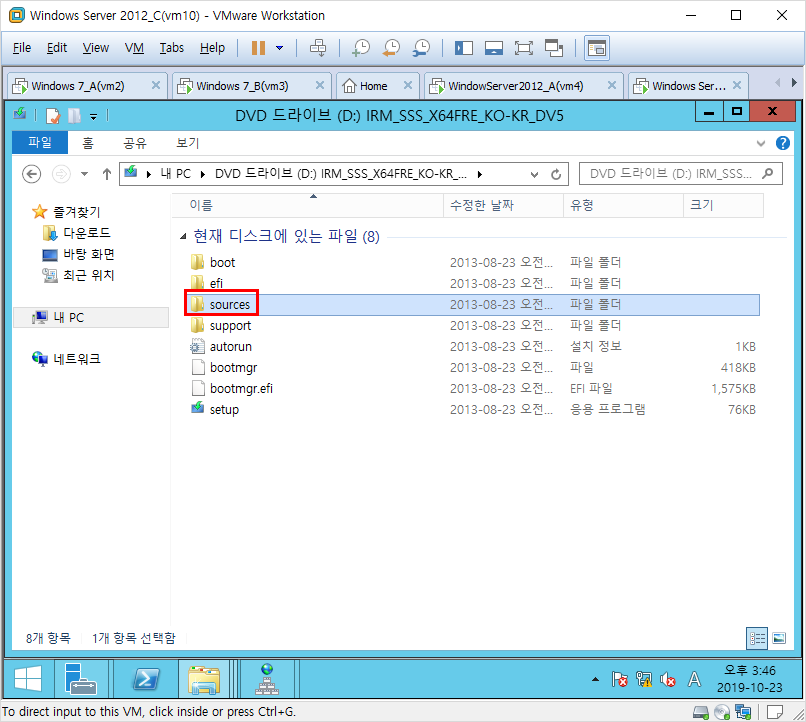Sort files by the 유형 column
The height and width of the screenshot is (722, 806).
pos(623,206)
